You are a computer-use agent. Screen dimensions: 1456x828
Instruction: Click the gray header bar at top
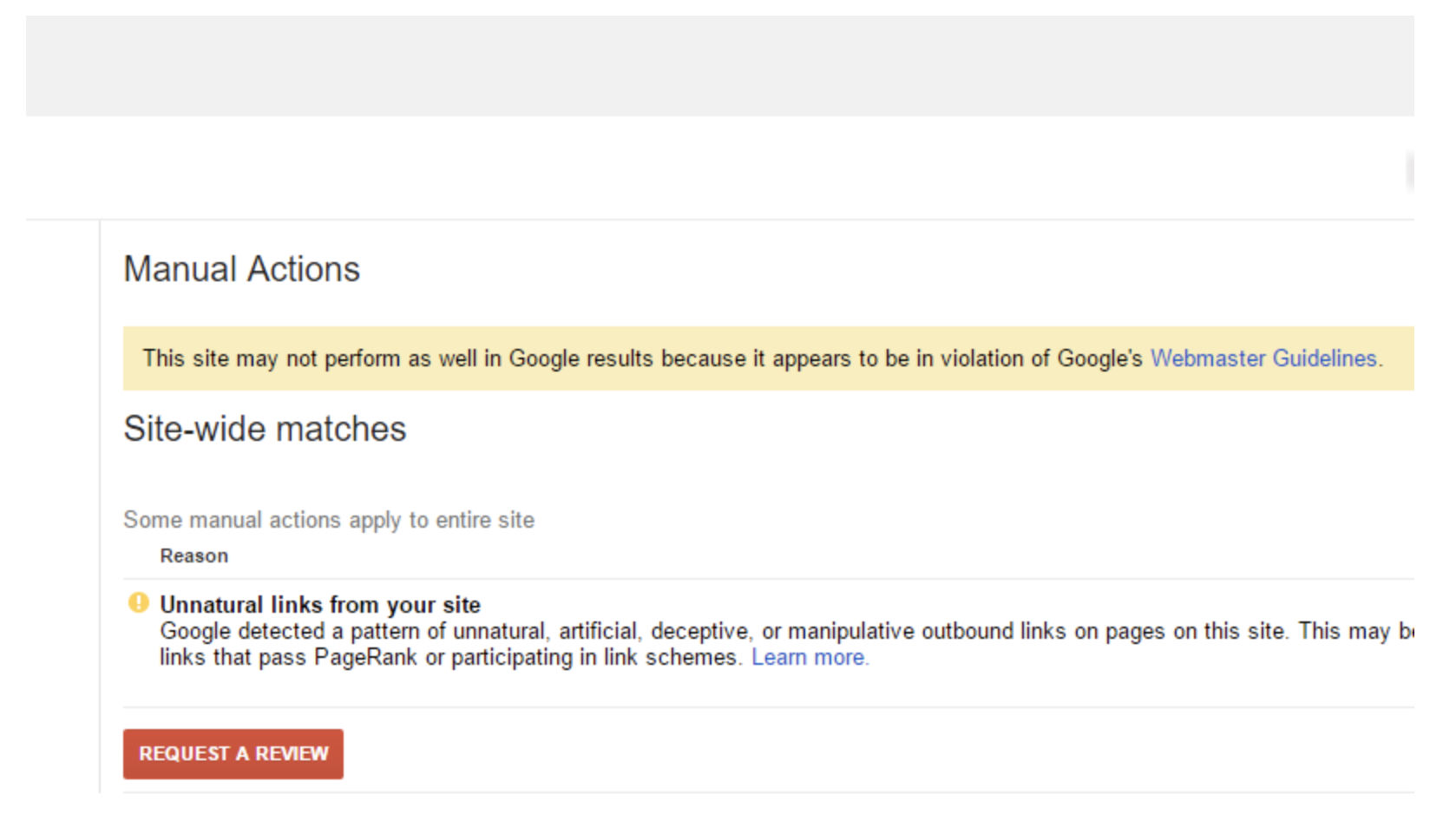pyautogui.click(x=720, y=66)
